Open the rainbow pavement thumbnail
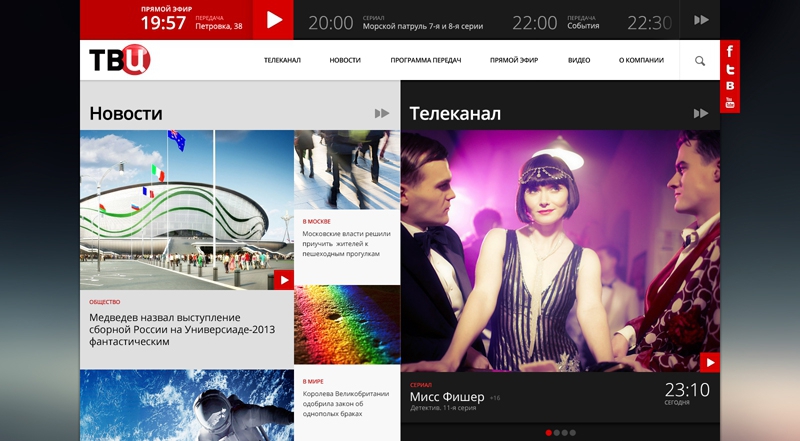Screen dimensions: 800x441 click(x=347, y=325)
